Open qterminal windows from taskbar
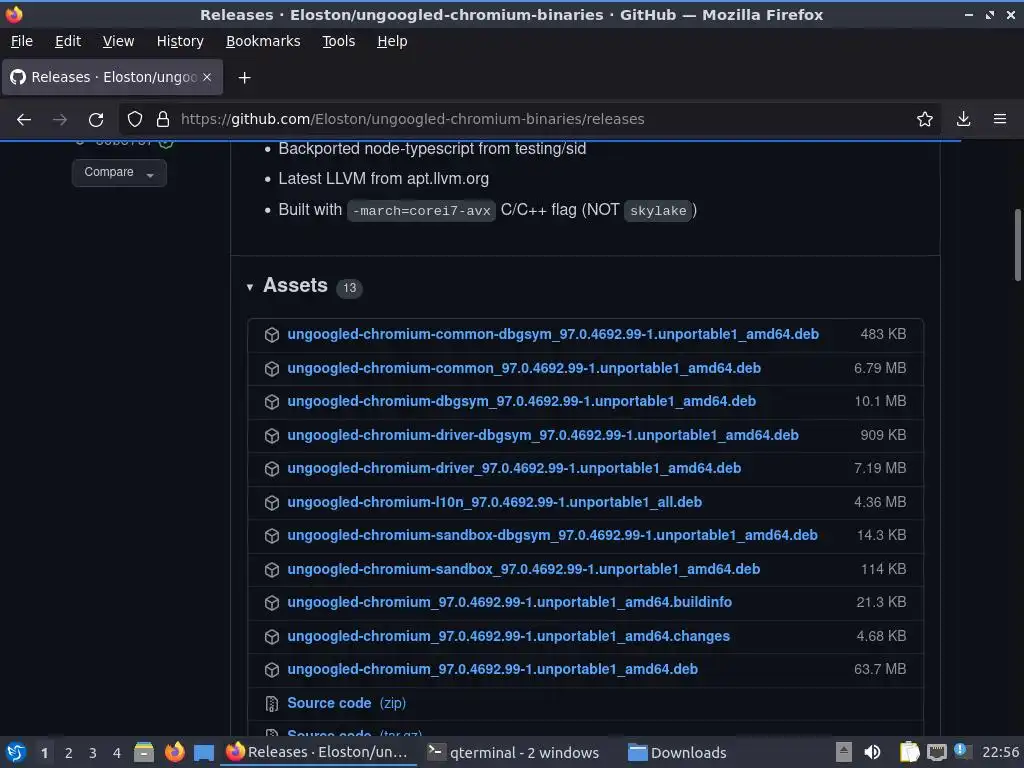This screenshot has height=768, width=1024. [513, 753]
